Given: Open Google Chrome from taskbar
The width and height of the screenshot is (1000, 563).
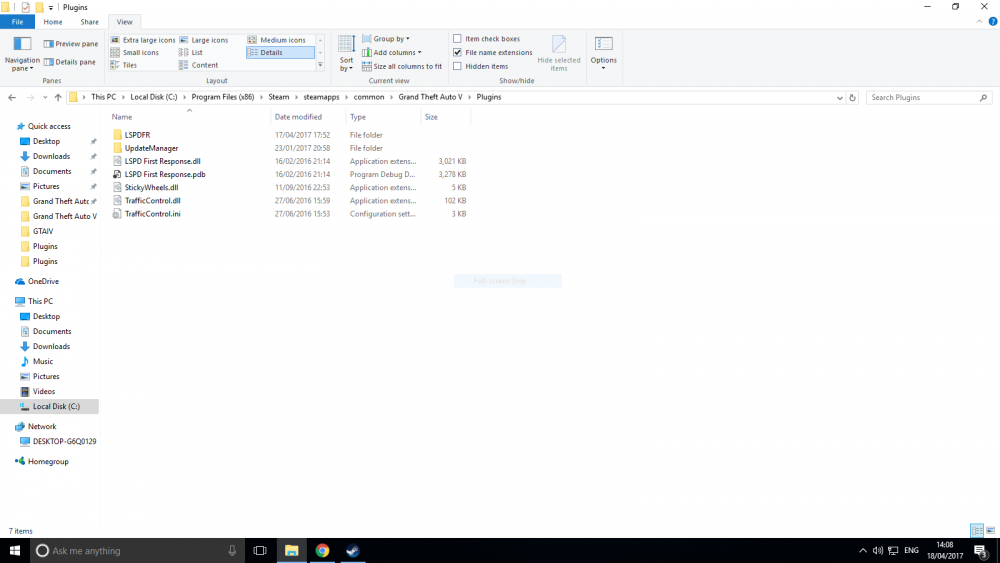Looking at the screenshot, I should (x=322, y=550).
